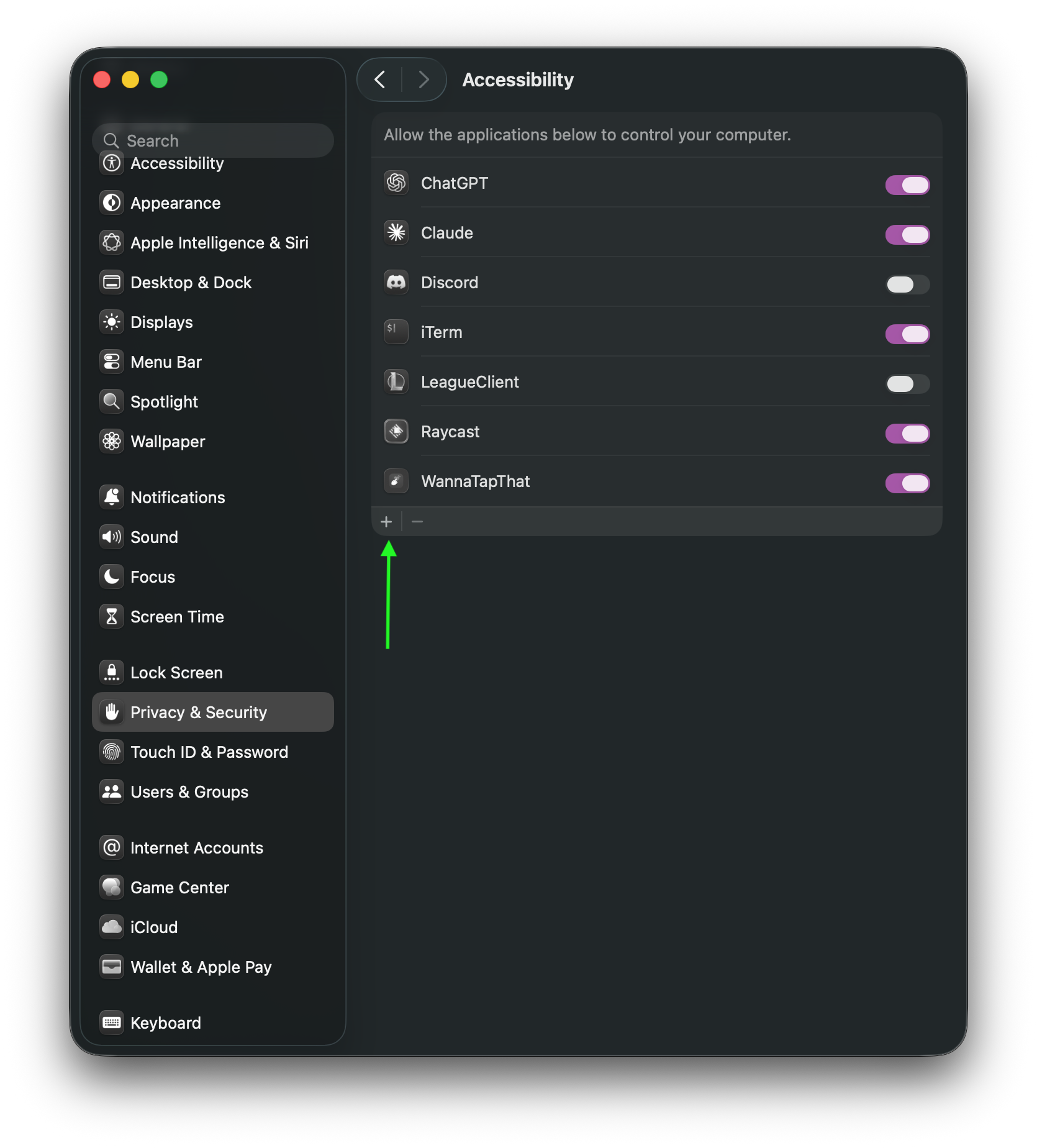Click the green zoom window button

pos(159,80)
